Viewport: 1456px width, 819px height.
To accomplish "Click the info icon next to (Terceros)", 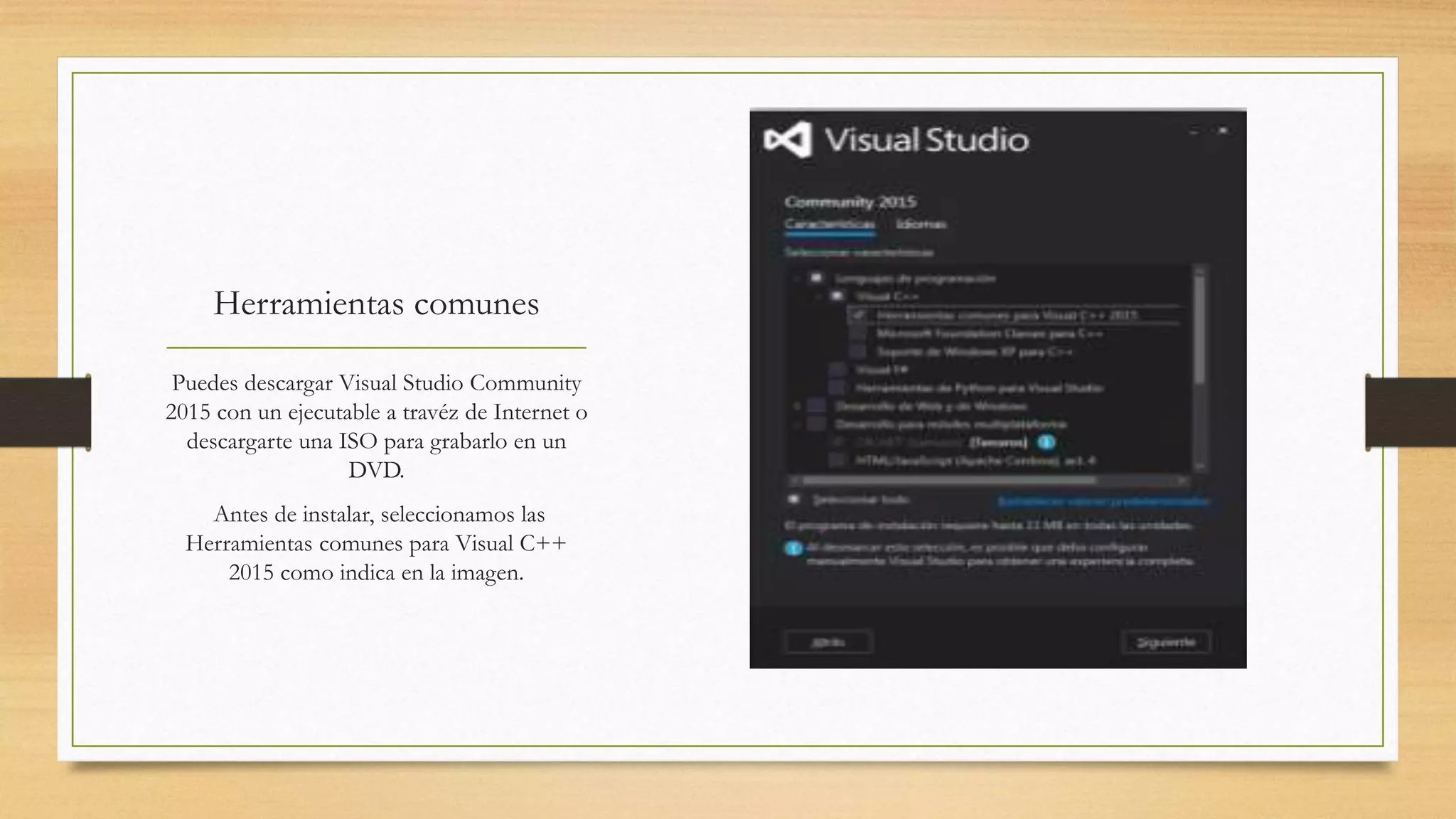I will (1046, 443).
